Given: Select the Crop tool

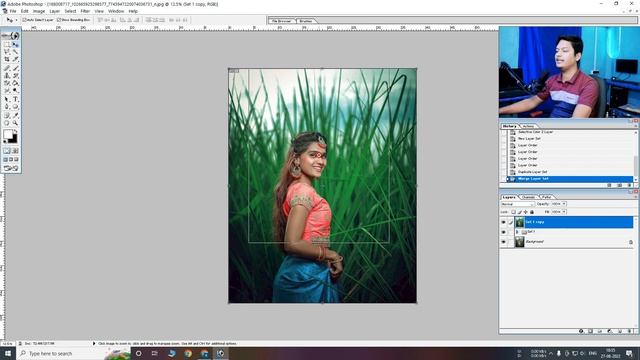Looking at the screenshot, I should [7, 60].
